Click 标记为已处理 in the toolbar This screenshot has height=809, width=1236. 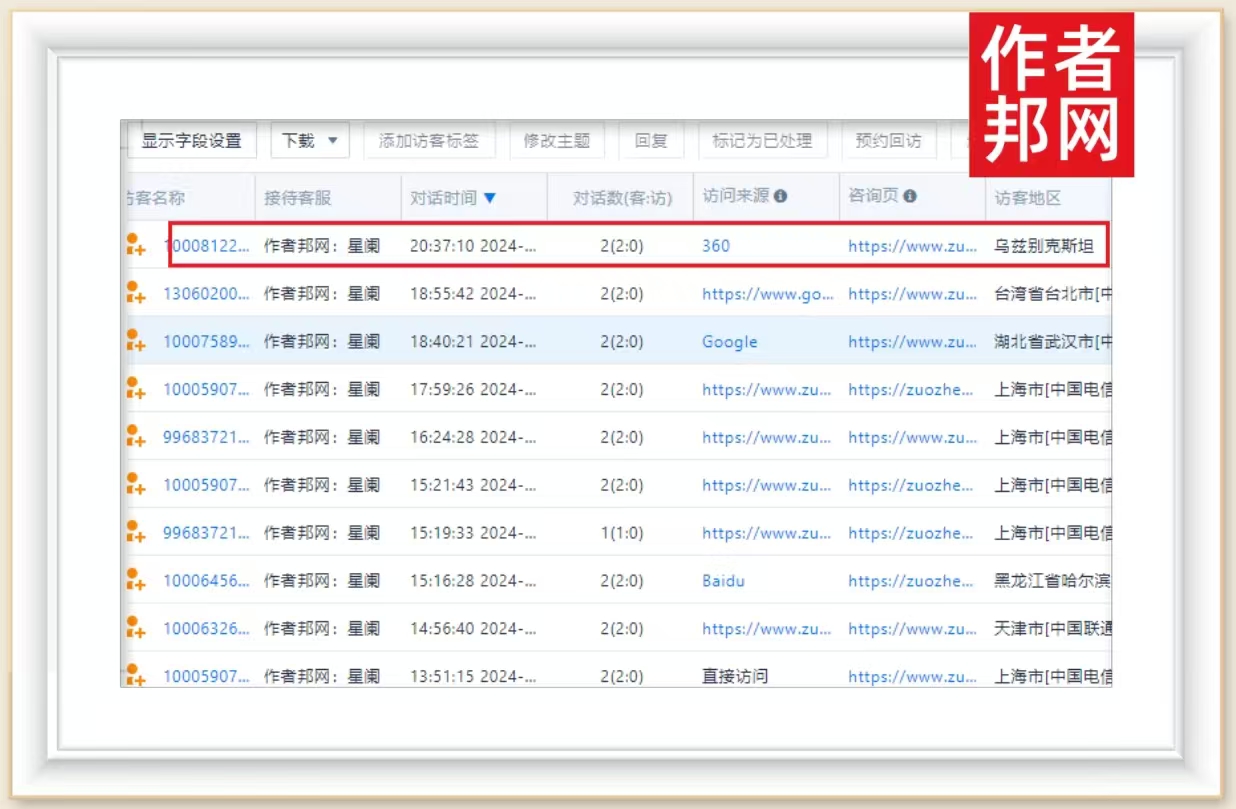[x=761, y=141]
